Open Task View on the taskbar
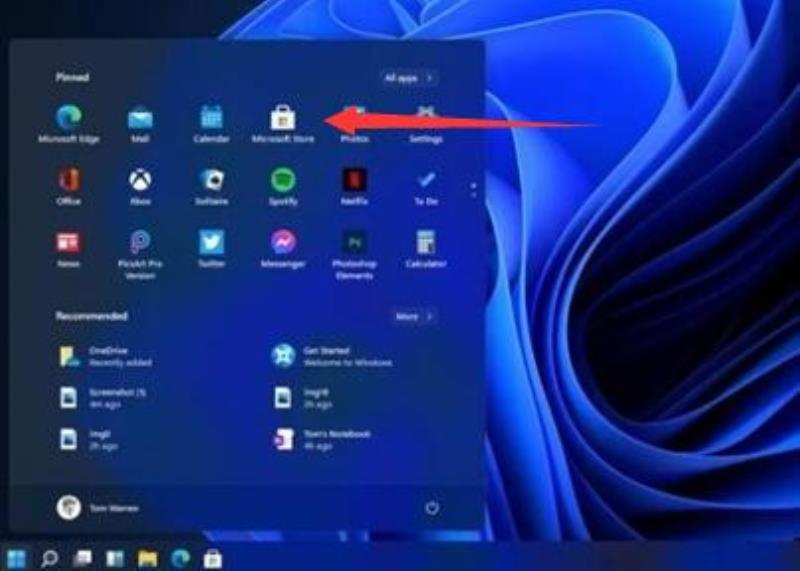800x571 pixels. pyautogui.click(x=82, y=559)
